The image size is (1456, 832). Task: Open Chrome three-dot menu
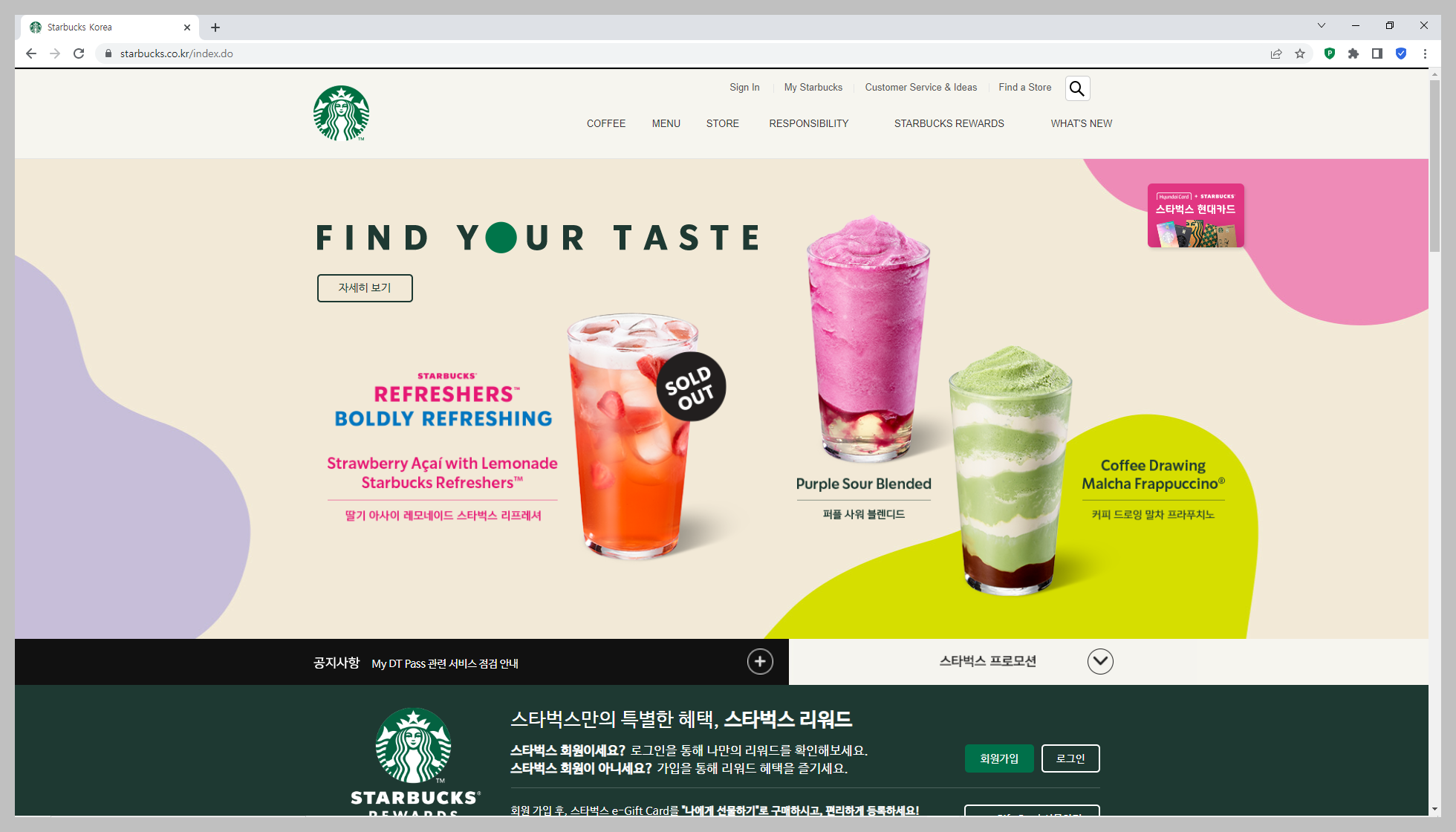1425,53
